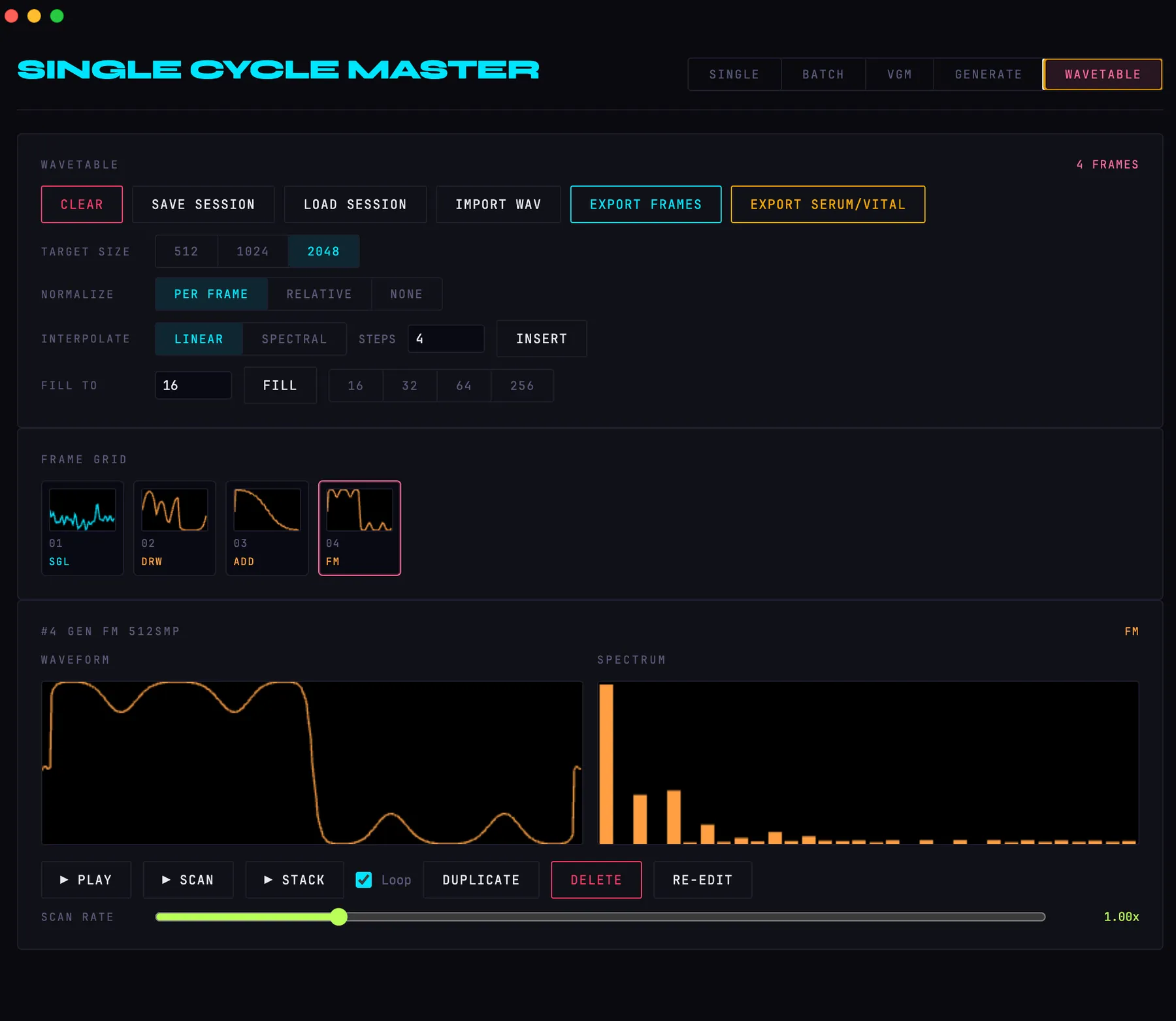Select frame 02 DRW thumbnail
This screenshot has width=1176, height=1021.
point(174,528)
